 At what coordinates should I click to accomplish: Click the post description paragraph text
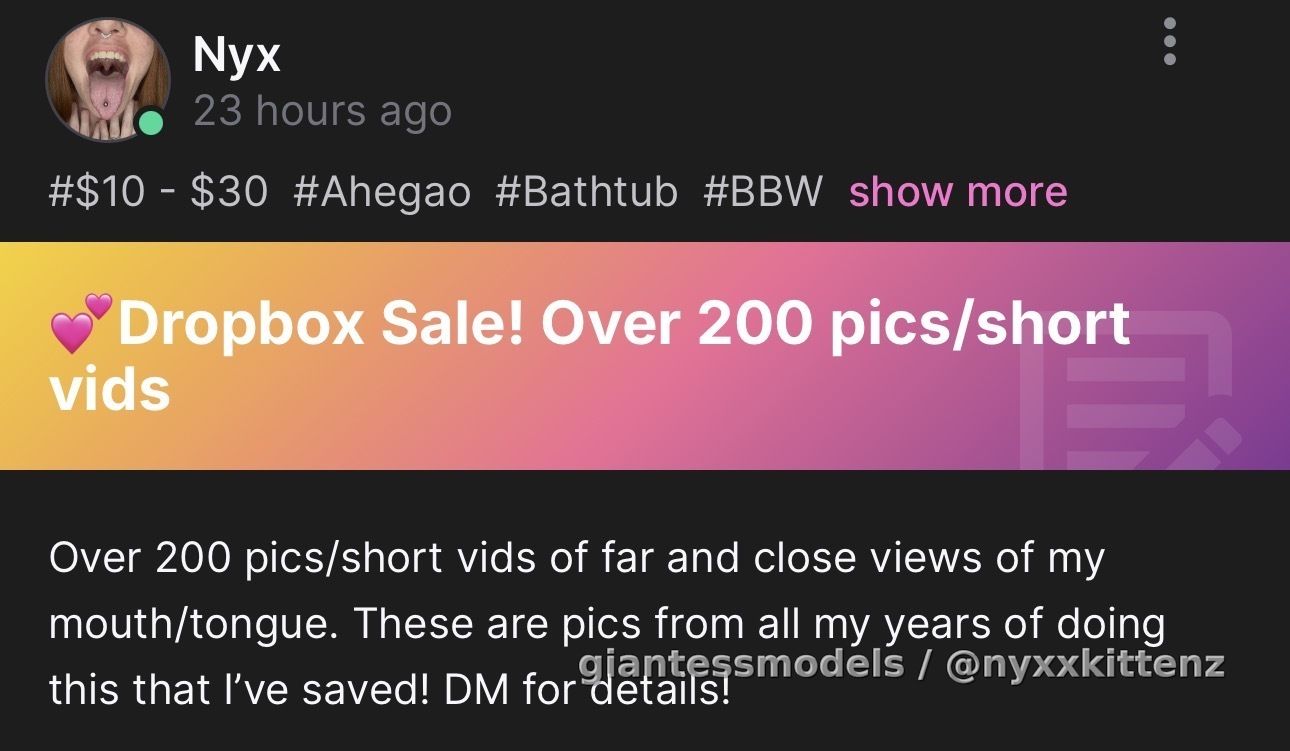[x=607, y=624]
